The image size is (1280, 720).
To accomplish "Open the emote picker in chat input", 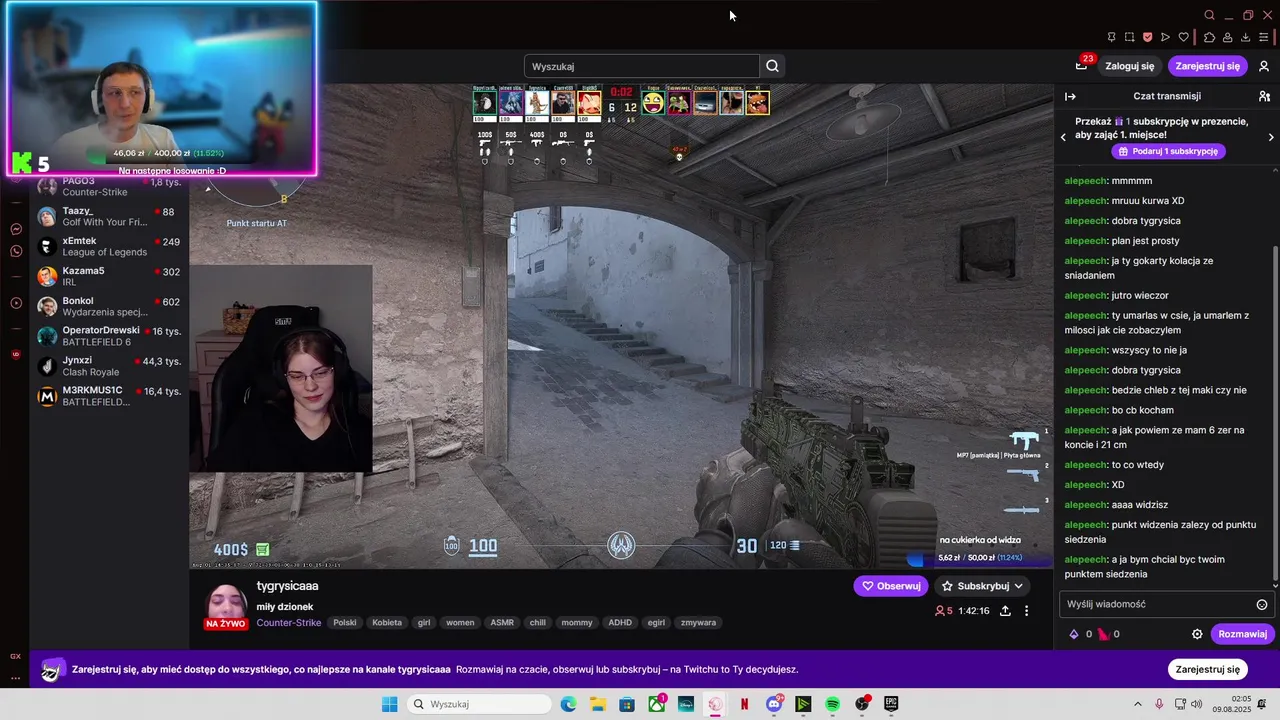I will click(x=1262, y=604).
